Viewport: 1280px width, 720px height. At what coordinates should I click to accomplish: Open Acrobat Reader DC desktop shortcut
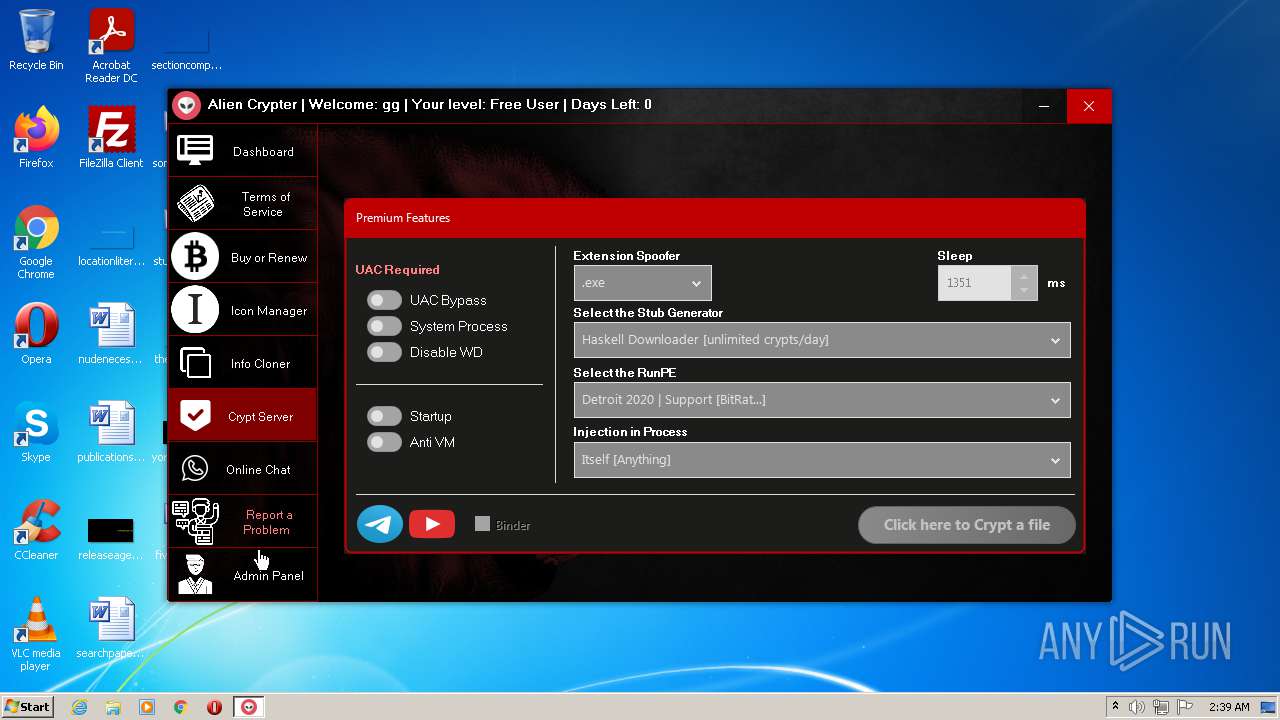click(111, 46)
